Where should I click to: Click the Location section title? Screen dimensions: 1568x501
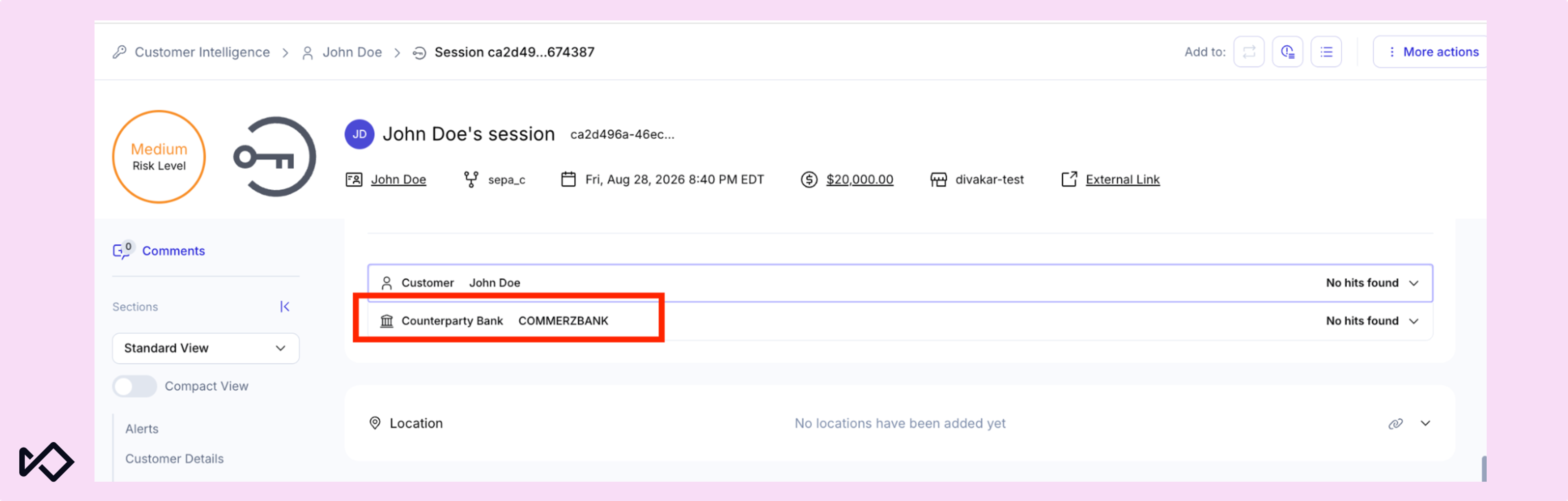pos(416,423)
